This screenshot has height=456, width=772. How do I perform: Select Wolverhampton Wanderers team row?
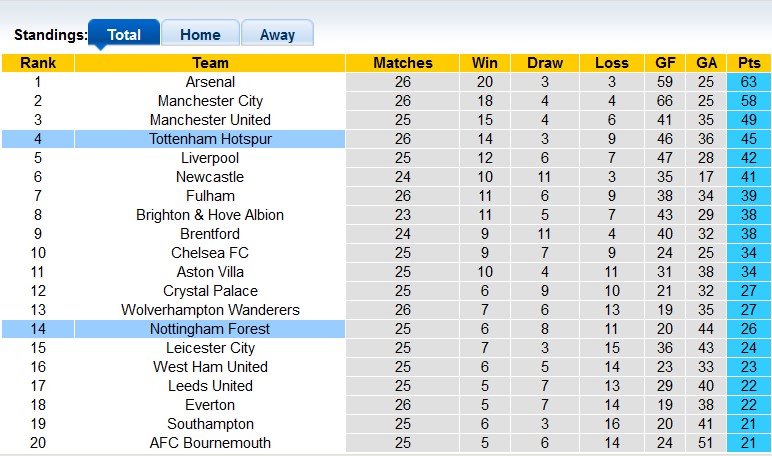(x=210, y=310)
